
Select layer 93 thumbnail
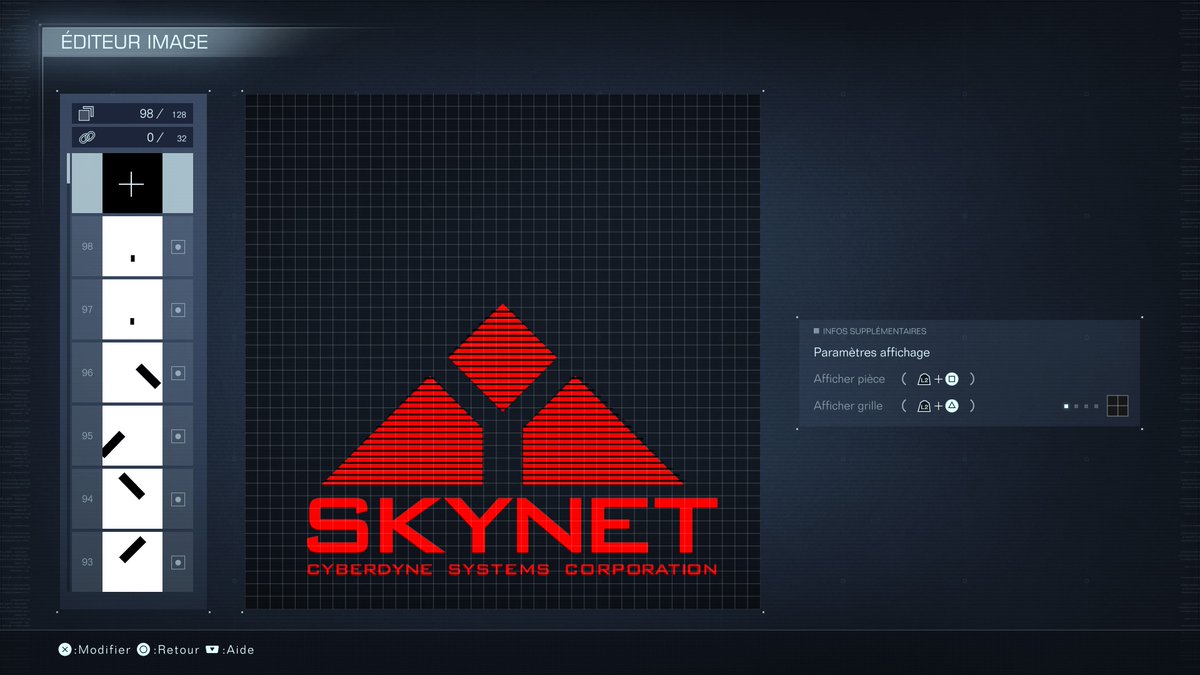click(x=132, y=562)
